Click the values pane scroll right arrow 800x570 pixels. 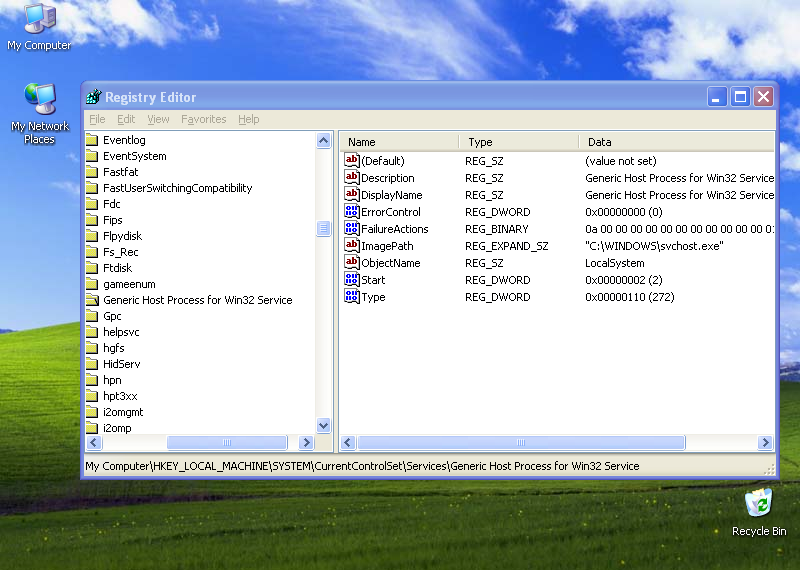(765, 442)
